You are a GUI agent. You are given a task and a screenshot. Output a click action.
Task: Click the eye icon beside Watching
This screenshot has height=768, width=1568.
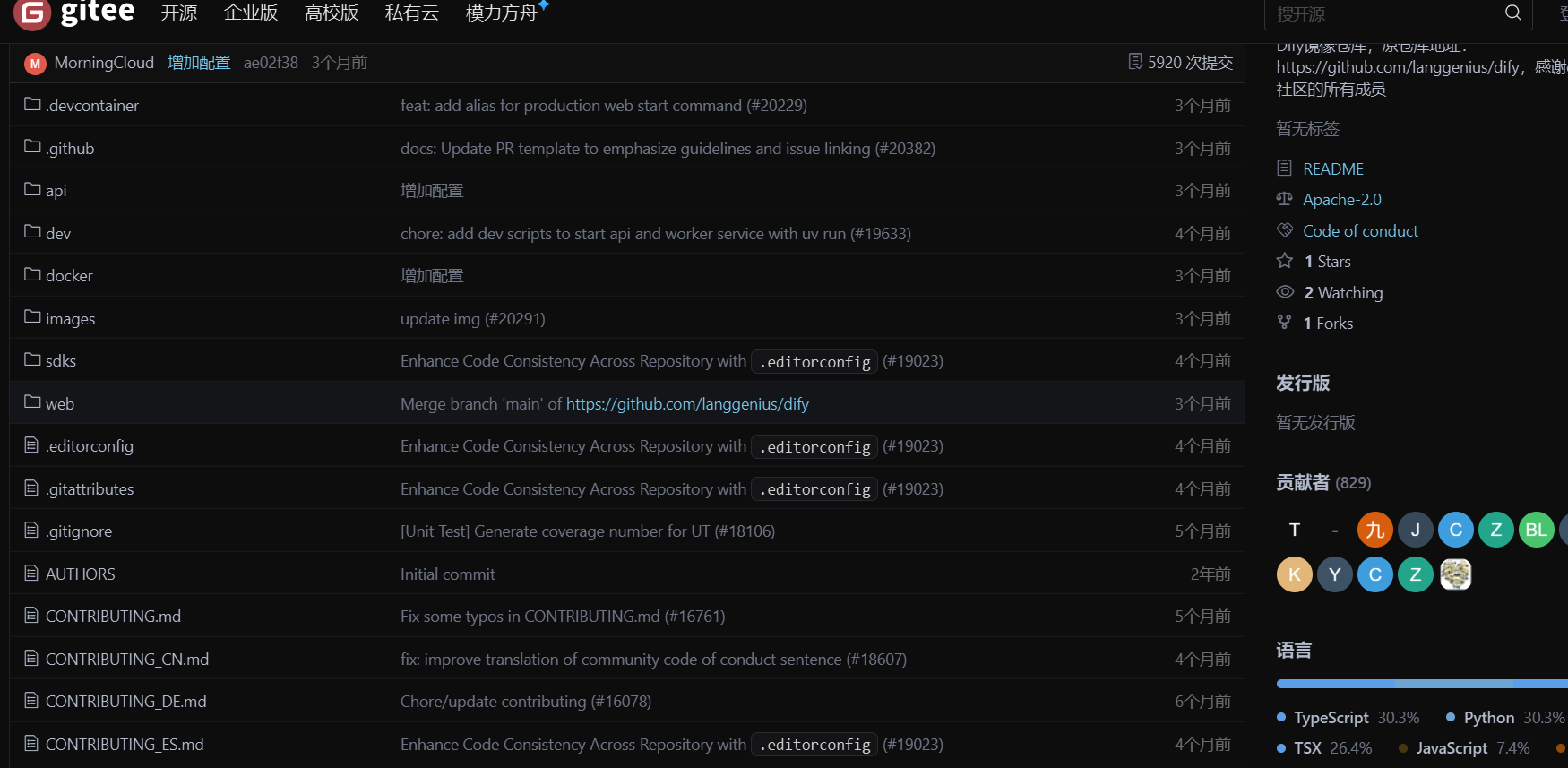pyautogui.click(x=1285, y=292)
